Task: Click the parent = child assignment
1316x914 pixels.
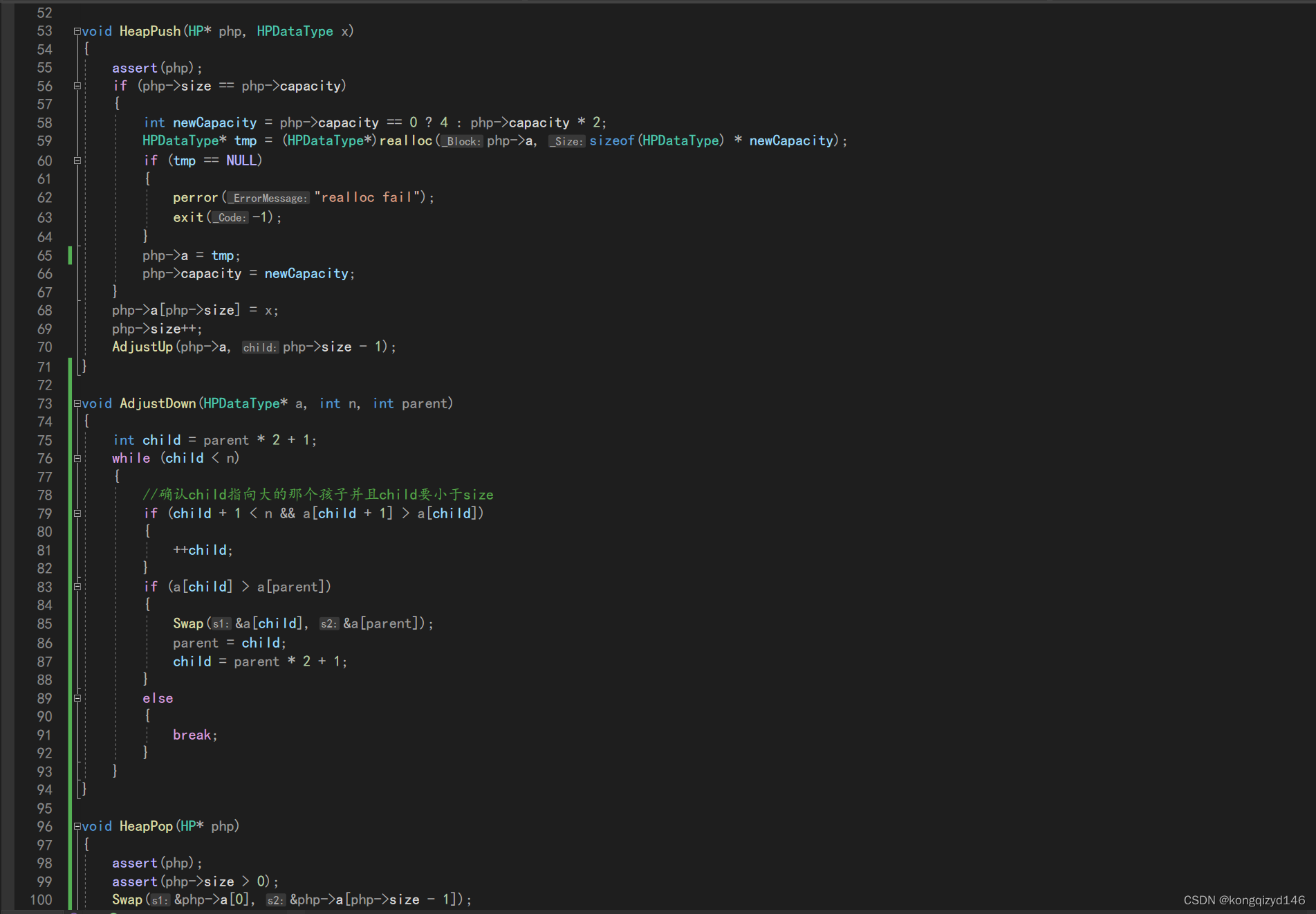Action: 230,643
